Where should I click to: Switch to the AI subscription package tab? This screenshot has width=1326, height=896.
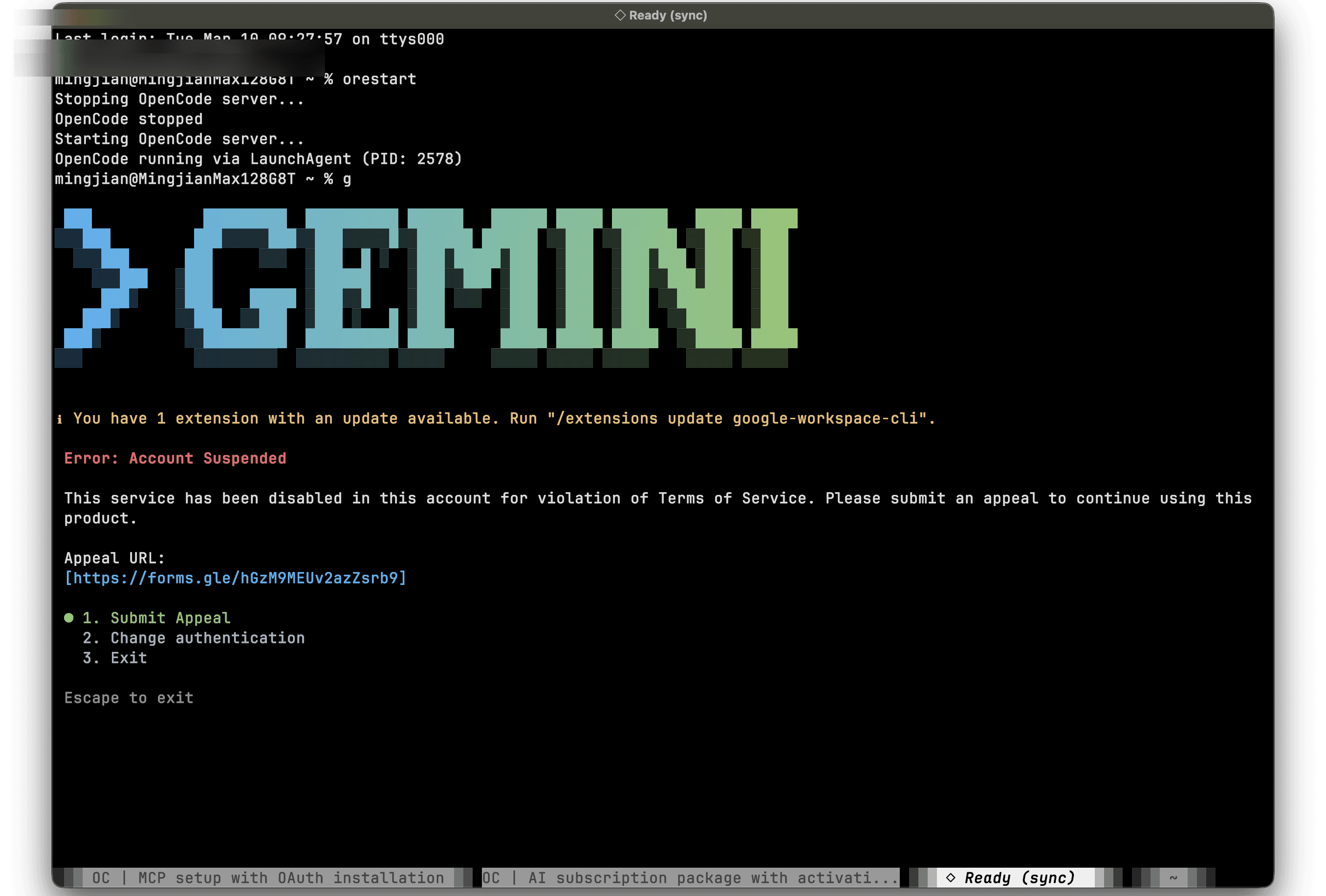pyautogui.click(x=690, y=878)
